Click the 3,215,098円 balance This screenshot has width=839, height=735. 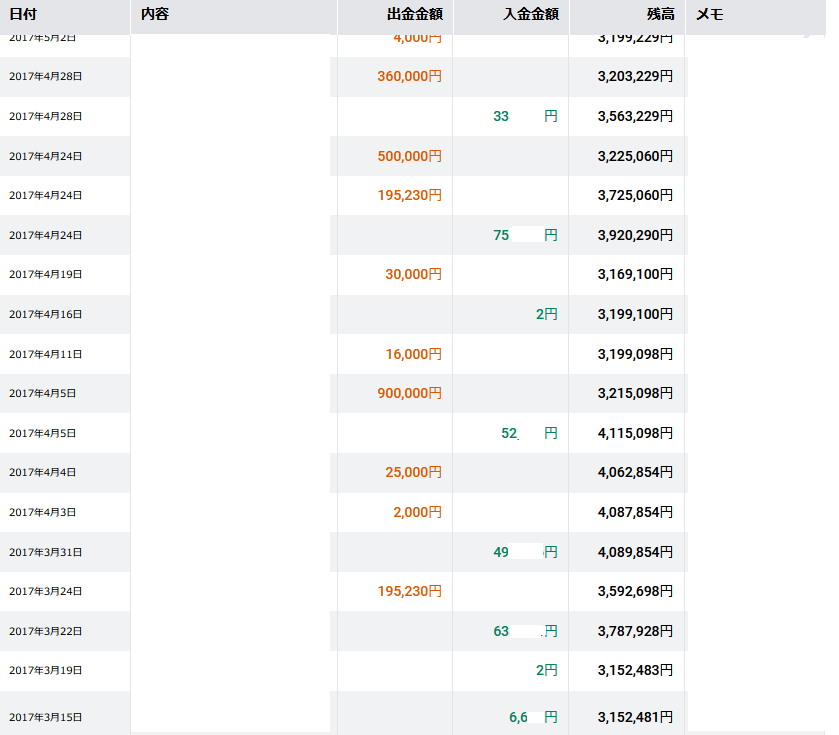click(635, 393)
